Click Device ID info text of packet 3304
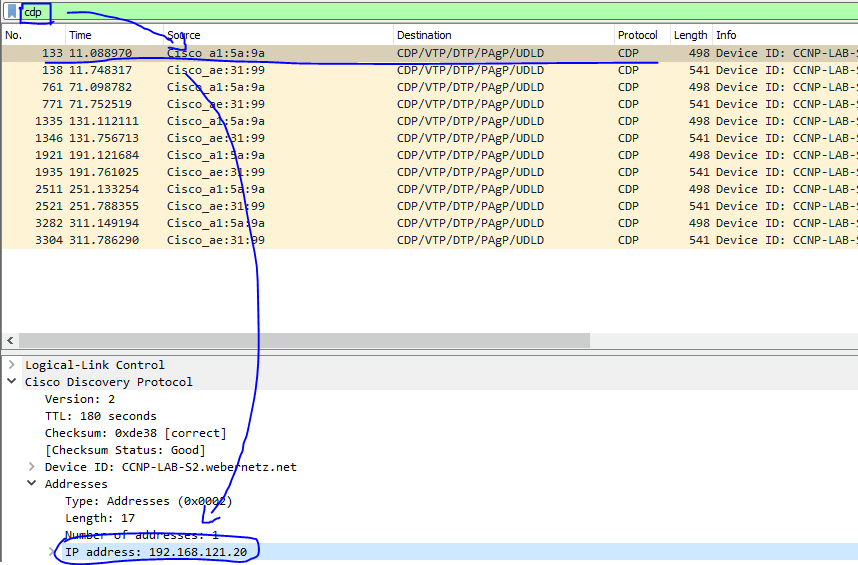 (787, 240)
